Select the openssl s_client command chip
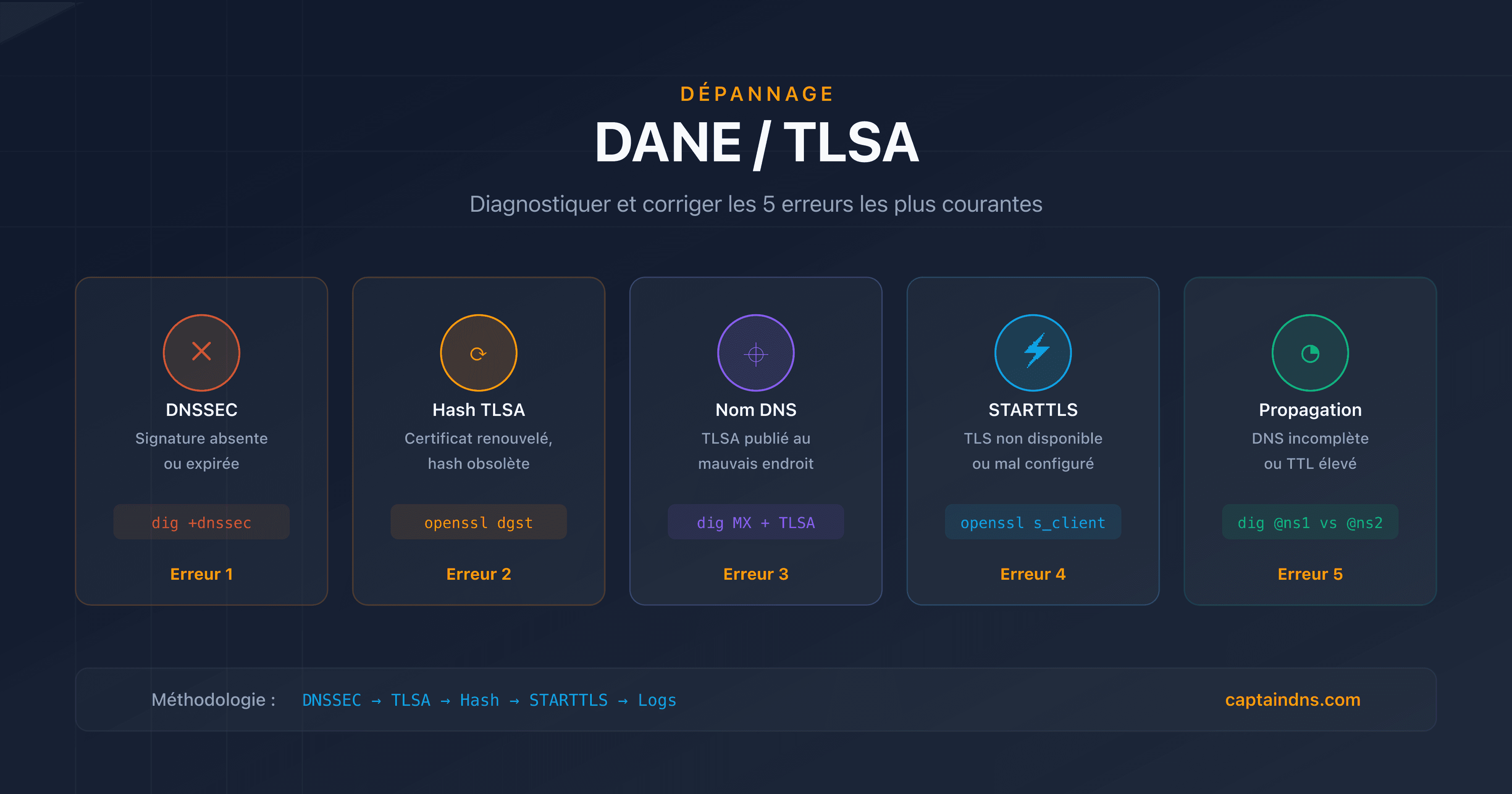This screenshot has height=794, width=1512. click(x=1033, y=521)
